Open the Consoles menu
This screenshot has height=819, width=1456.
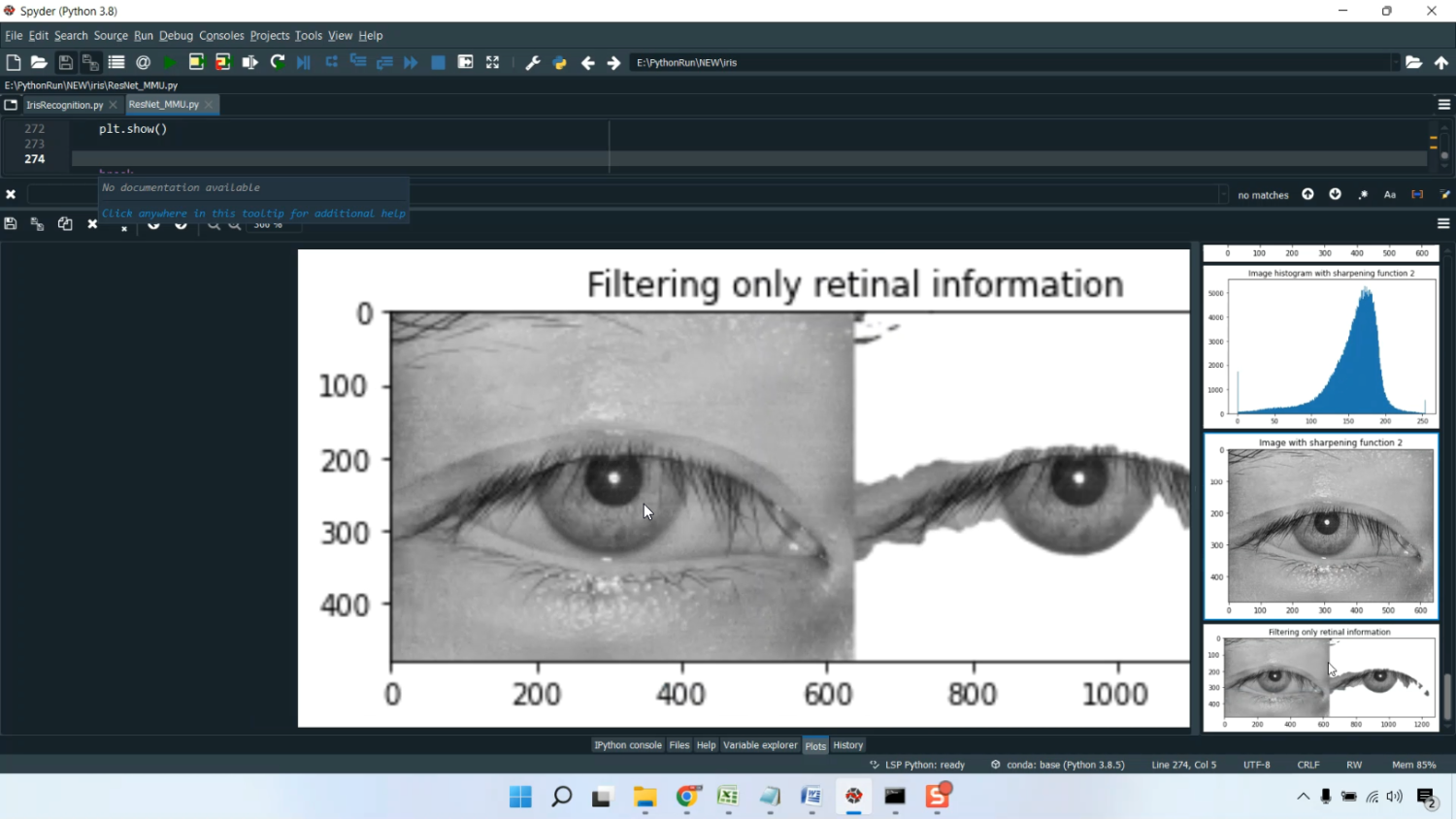click(x=221, y=36)
